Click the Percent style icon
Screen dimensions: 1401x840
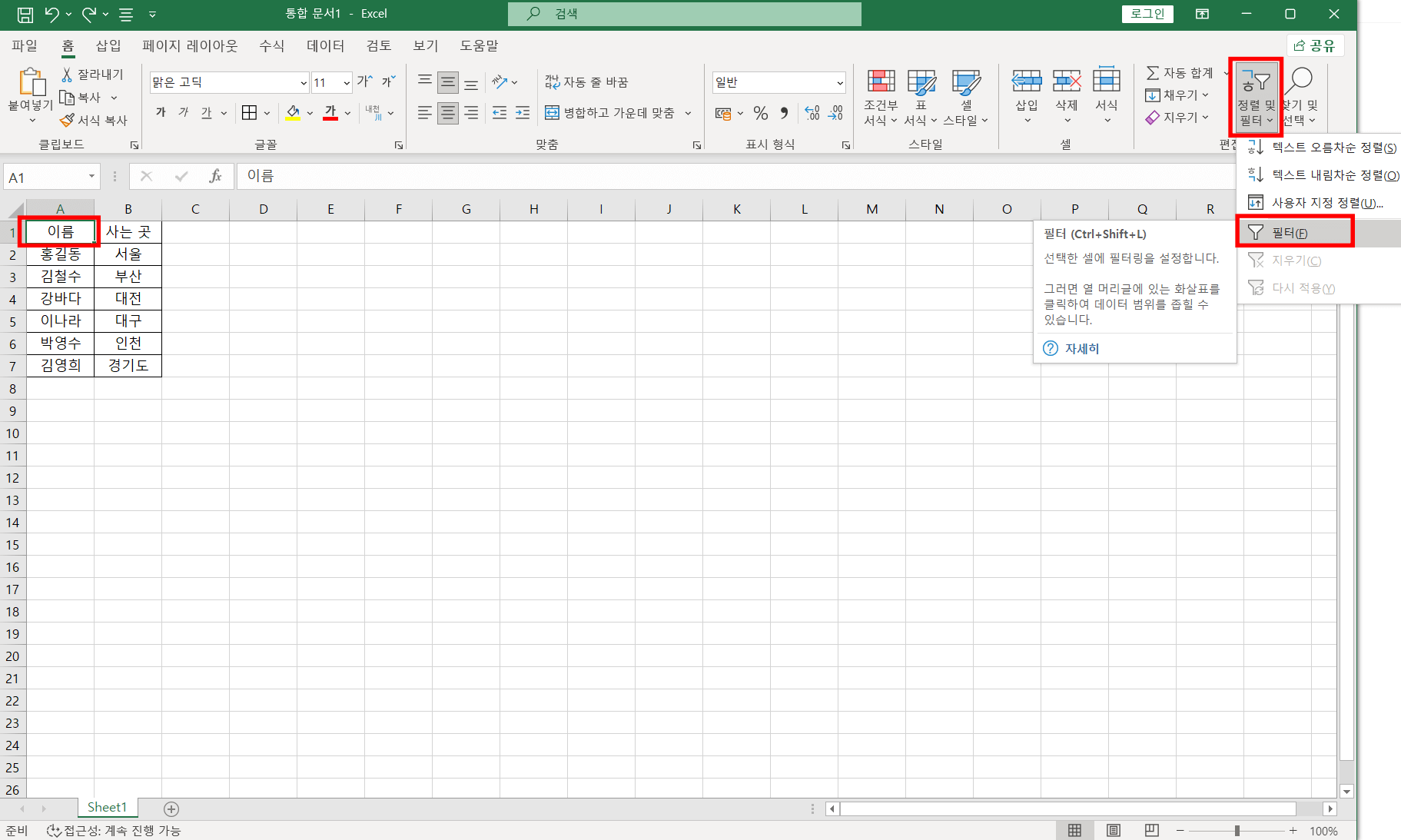[x=760, y=113]
